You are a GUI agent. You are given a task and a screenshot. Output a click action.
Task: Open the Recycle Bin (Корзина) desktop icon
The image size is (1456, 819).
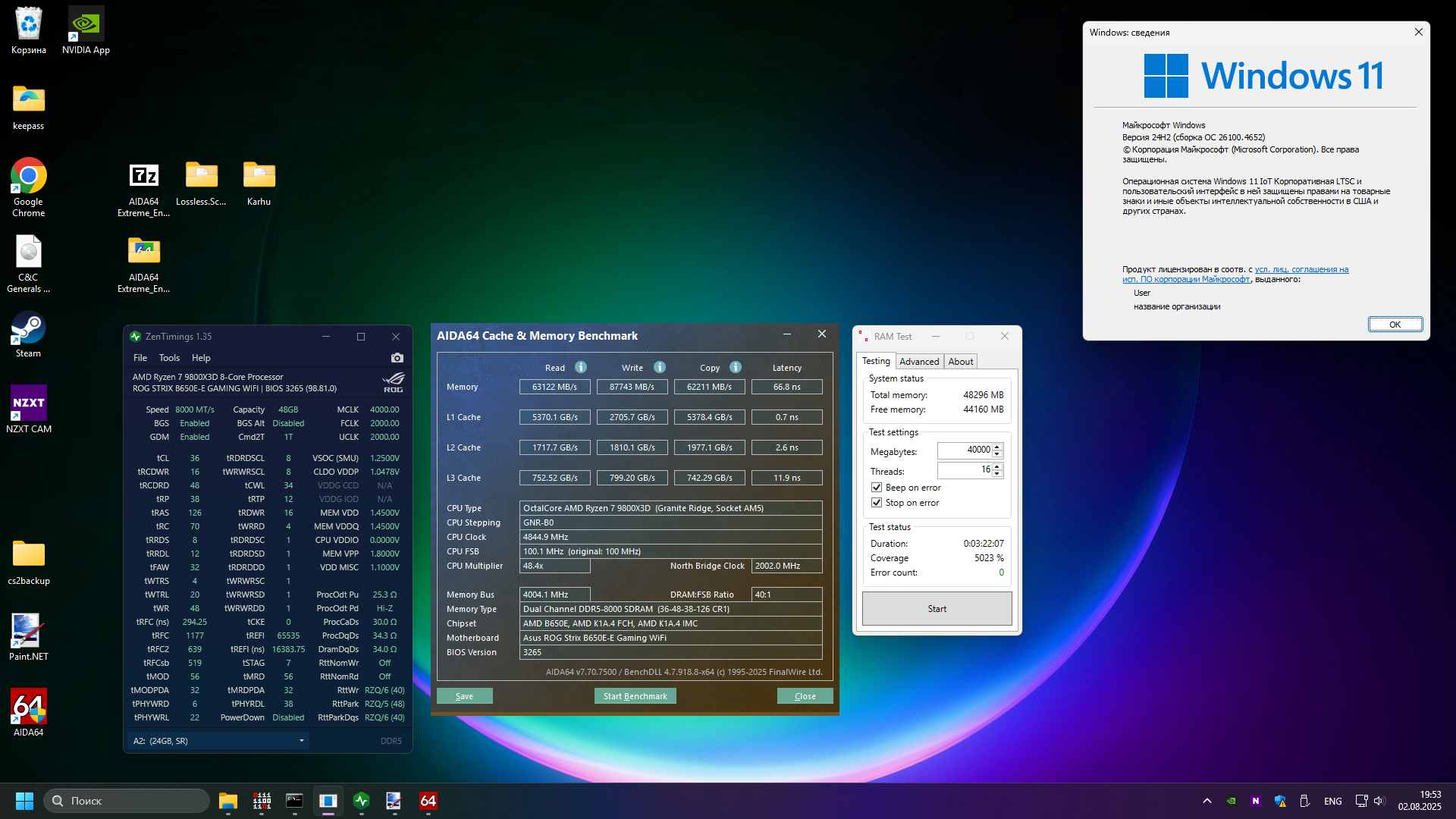click(x=28, y=30)
